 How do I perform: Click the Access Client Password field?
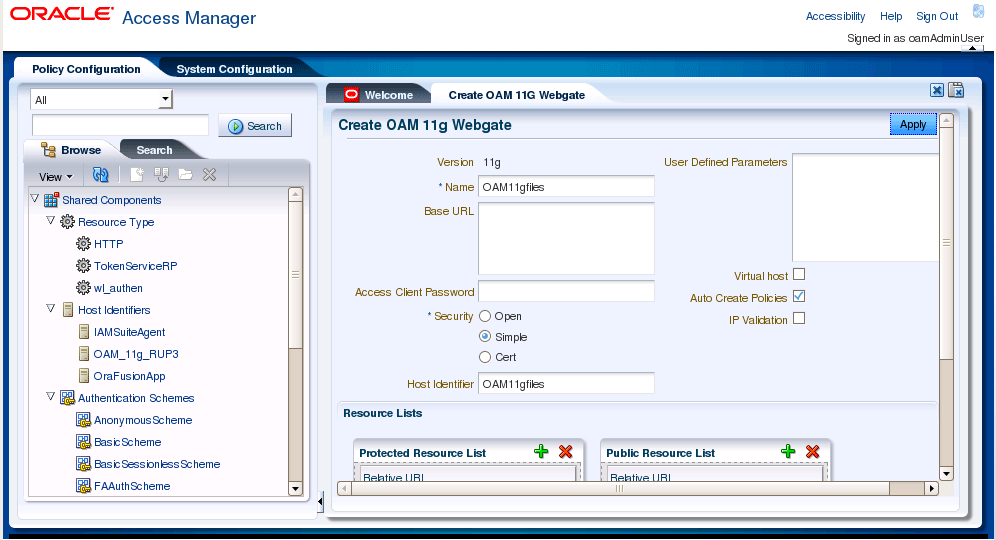(566, 291)
